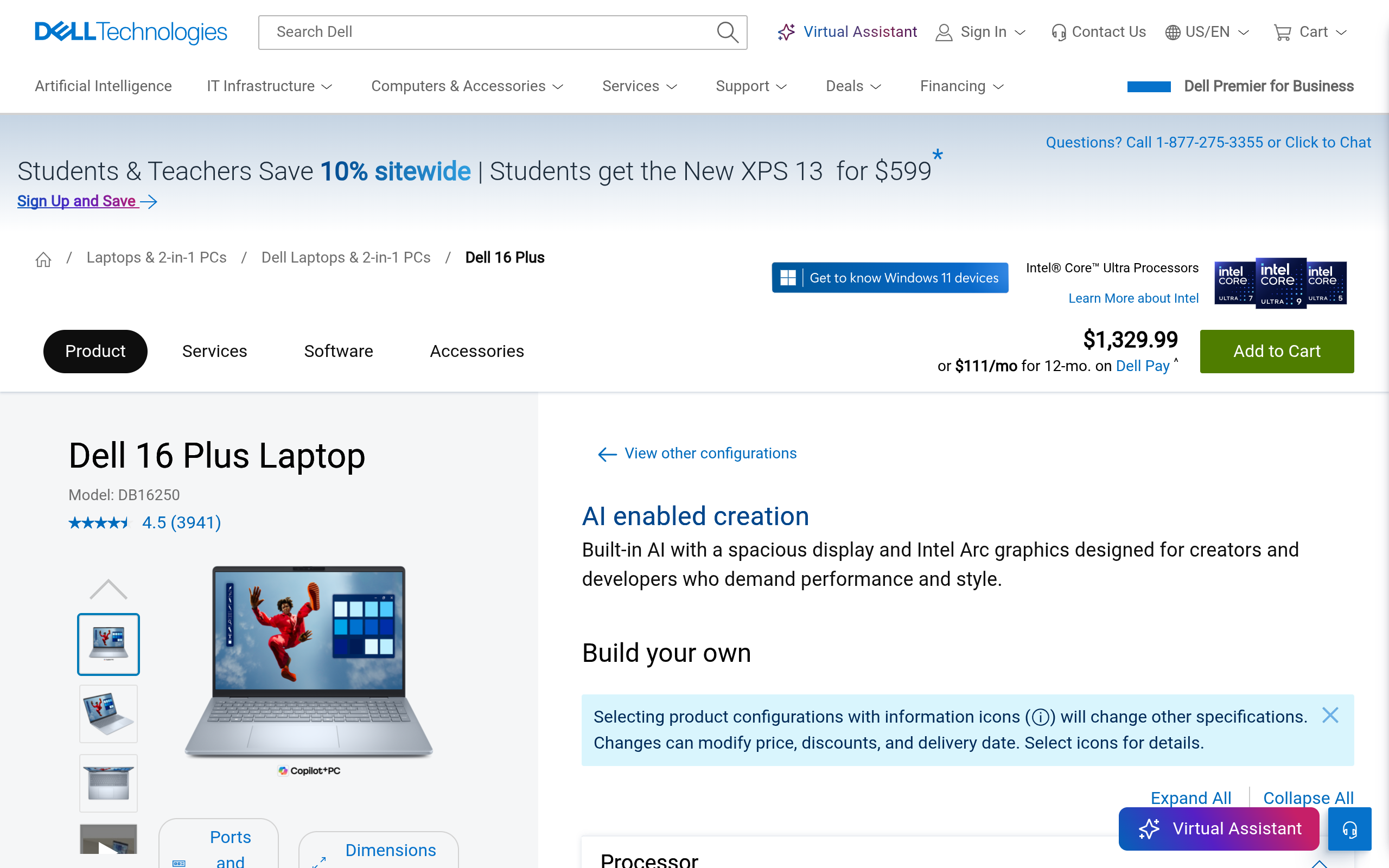Open the Sign In dropdown

coord(980,32)
